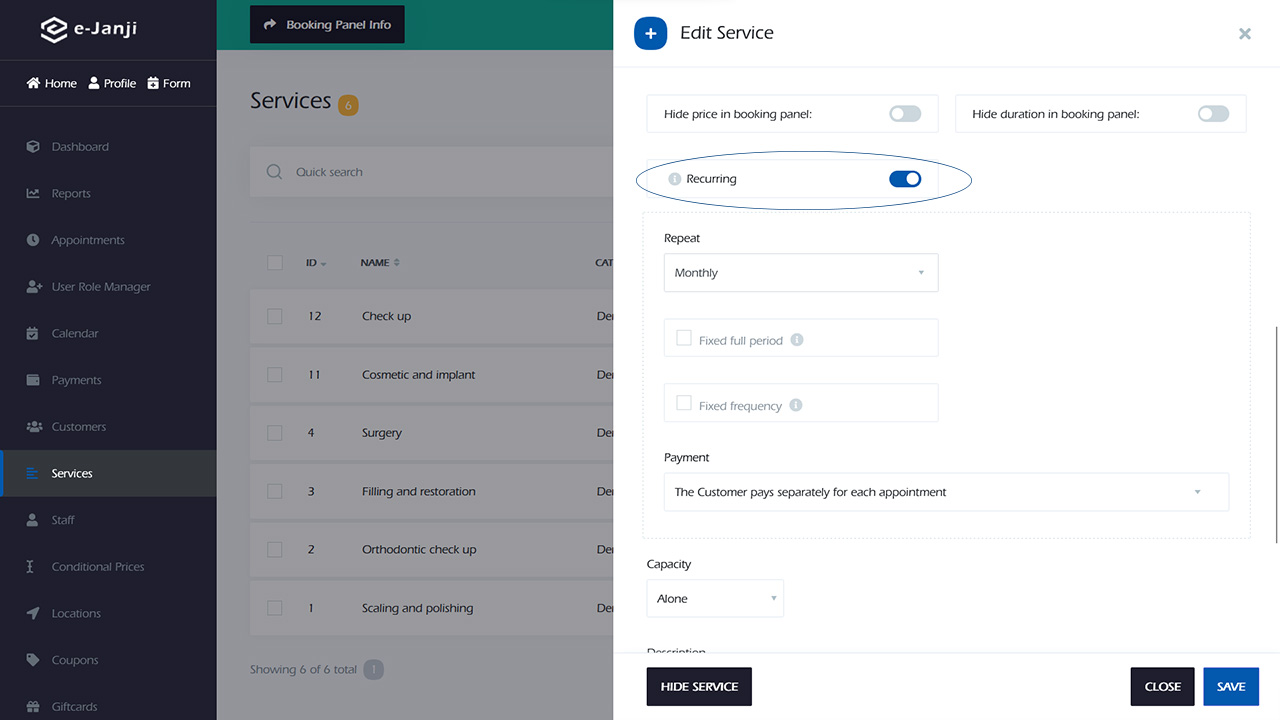
Task: Click the Locations arrow icon
Action: pyautogui.click(x=33, y=613)
